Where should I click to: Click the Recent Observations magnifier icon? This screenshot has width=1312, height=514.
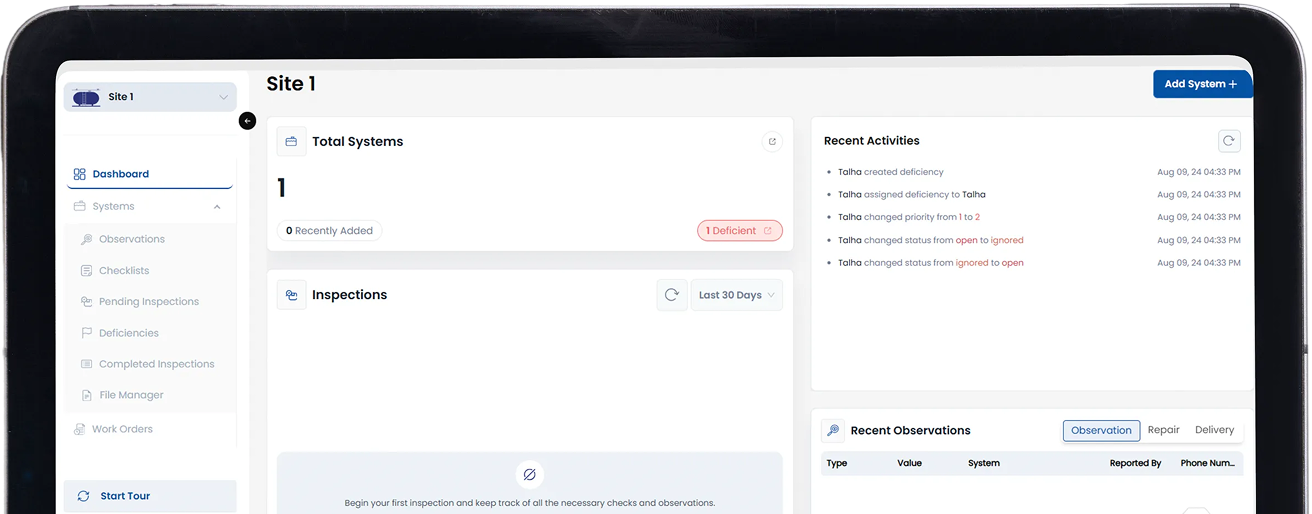(x=832, y=430)
